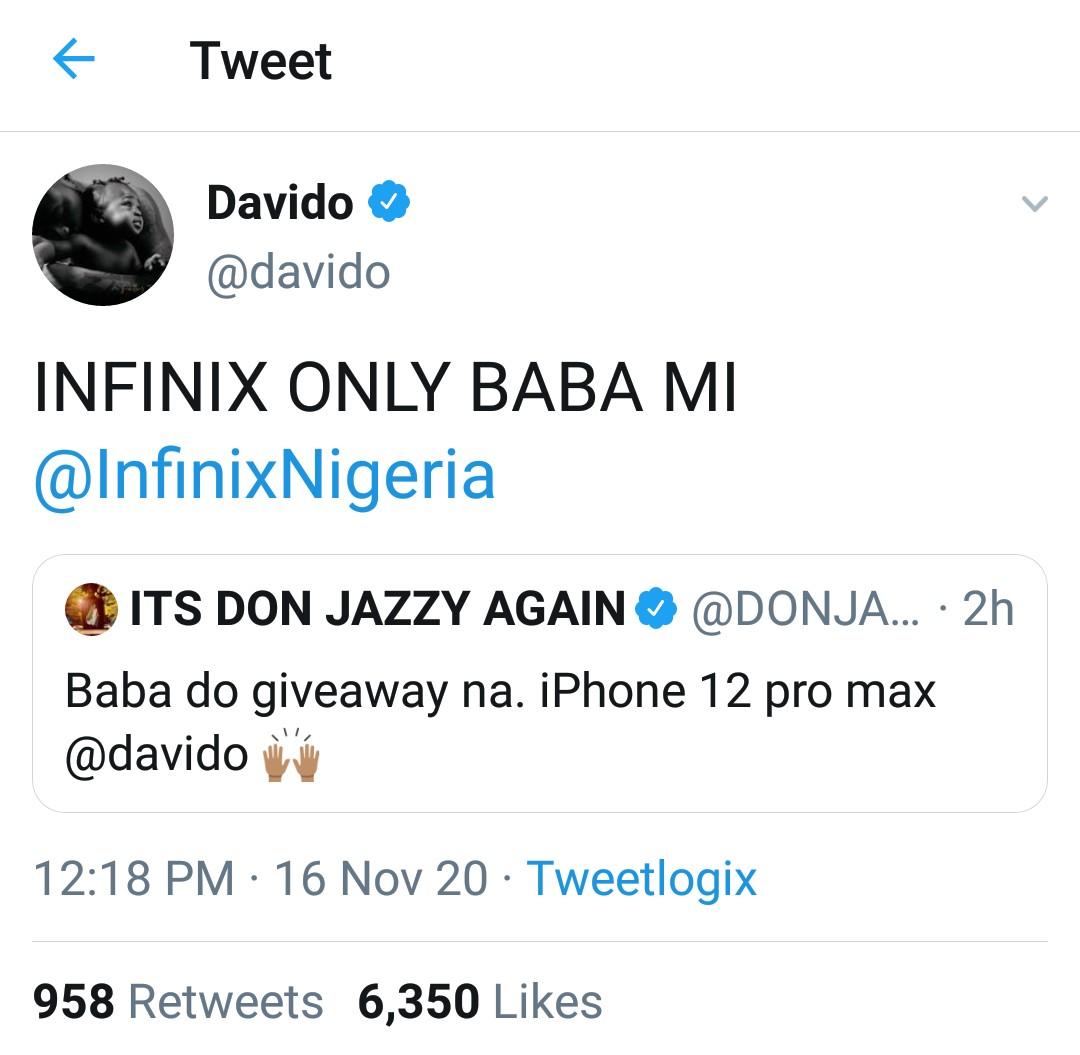Click the raised hands emoji
The width and height of the screenshot is (1080, 1055).
pyautogui.click(x=289, y=755)
